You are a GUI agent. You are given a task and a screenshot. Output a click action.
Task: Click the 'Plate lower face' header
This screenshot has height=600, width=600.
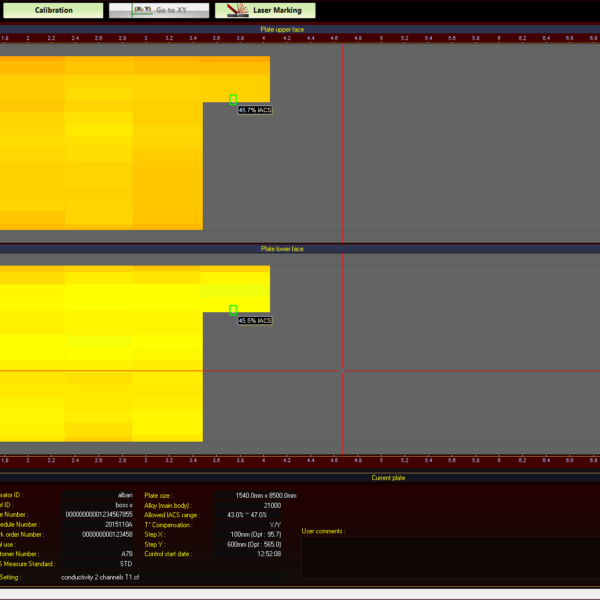pyautogui.click(x=282, y=249)
